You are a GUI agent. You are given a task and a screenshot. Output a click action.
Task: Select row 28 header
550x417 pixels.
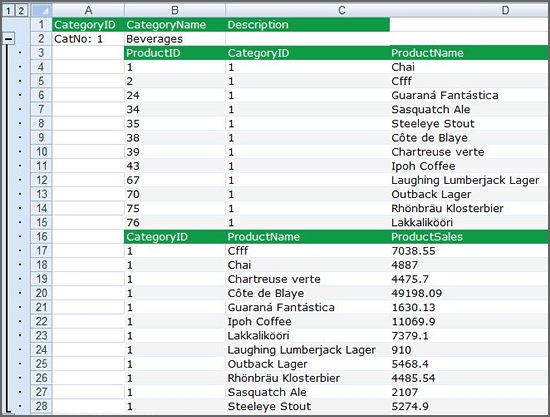[x=41, y=406]
